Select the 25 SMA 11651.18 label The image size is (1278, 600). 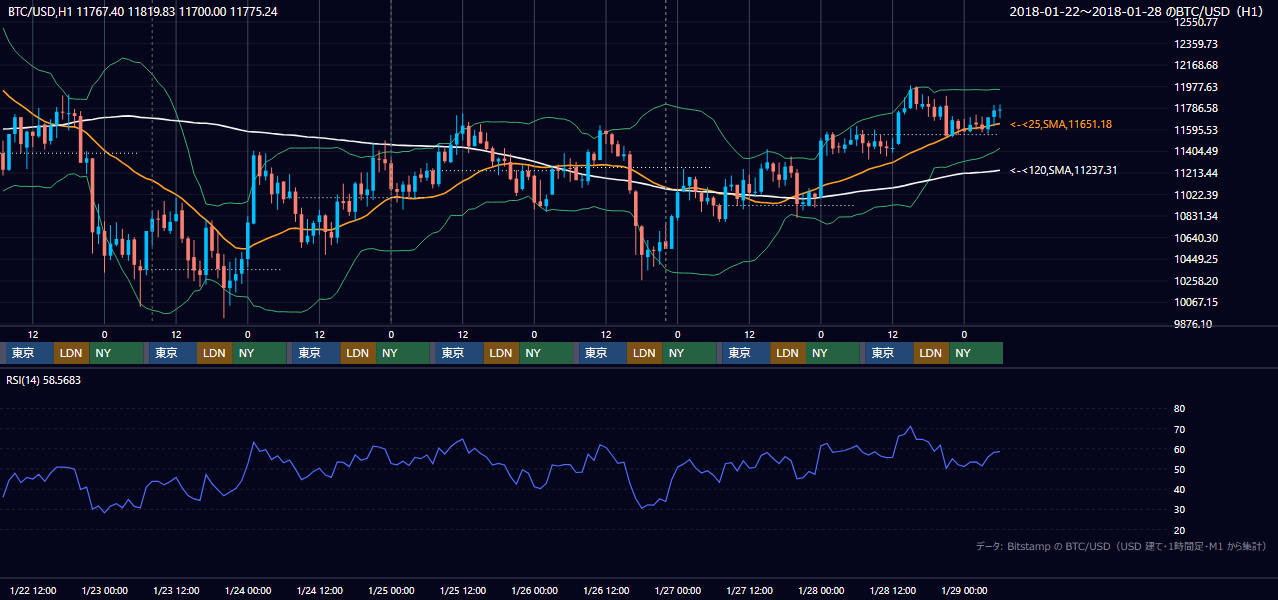click(x=1061, y=124)
